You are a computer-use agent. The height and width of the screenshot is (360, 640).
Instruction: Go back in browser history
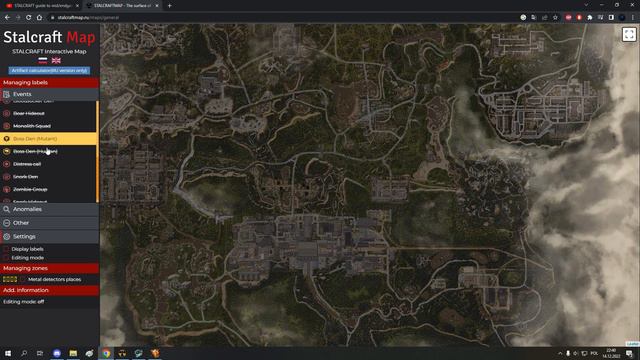click(7, 18)
